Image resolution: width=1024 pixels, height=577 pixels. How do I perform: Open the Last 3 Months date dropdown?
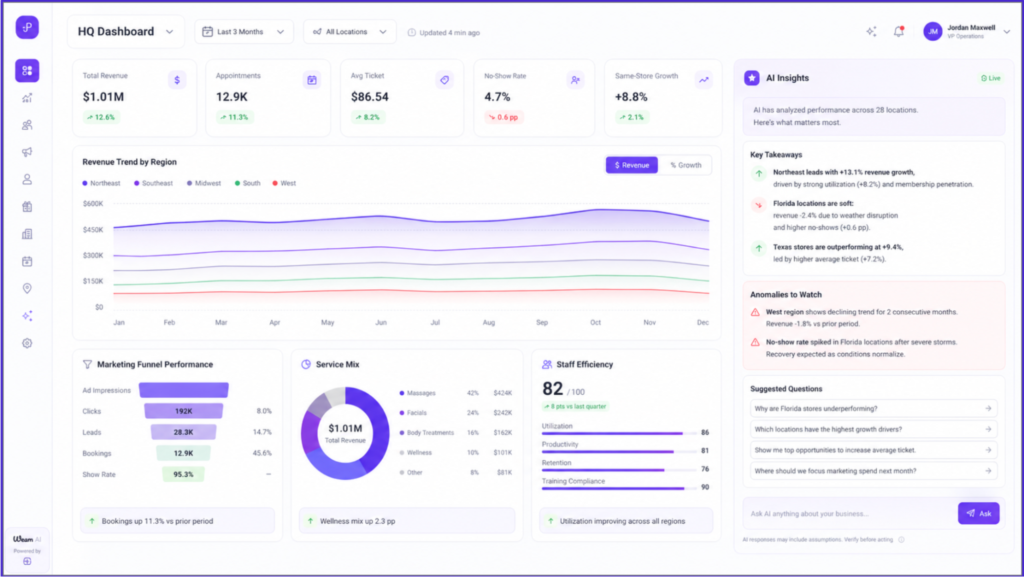coord(244,31)
